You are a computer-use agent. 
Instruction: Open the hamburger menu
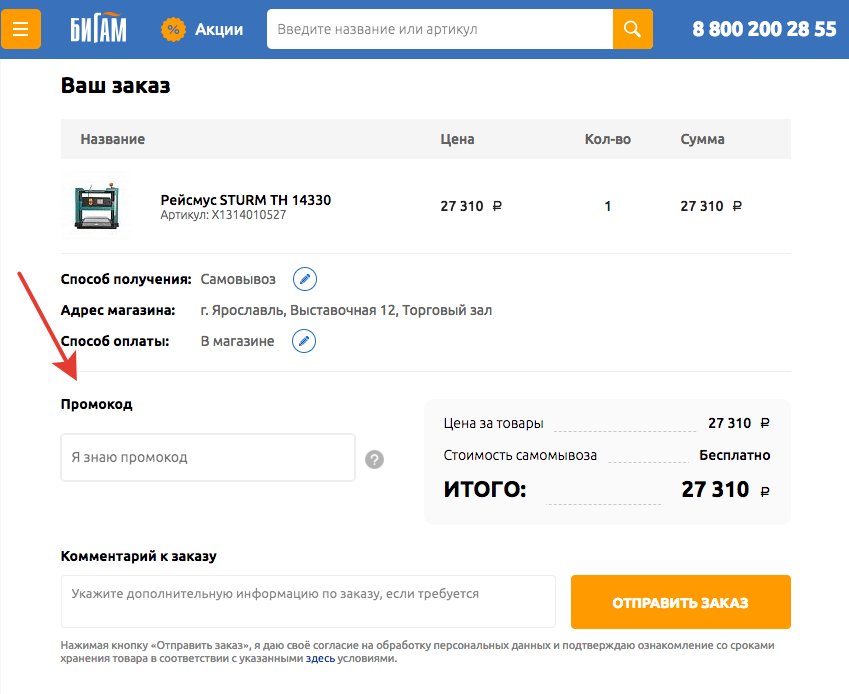click(21, 29)
